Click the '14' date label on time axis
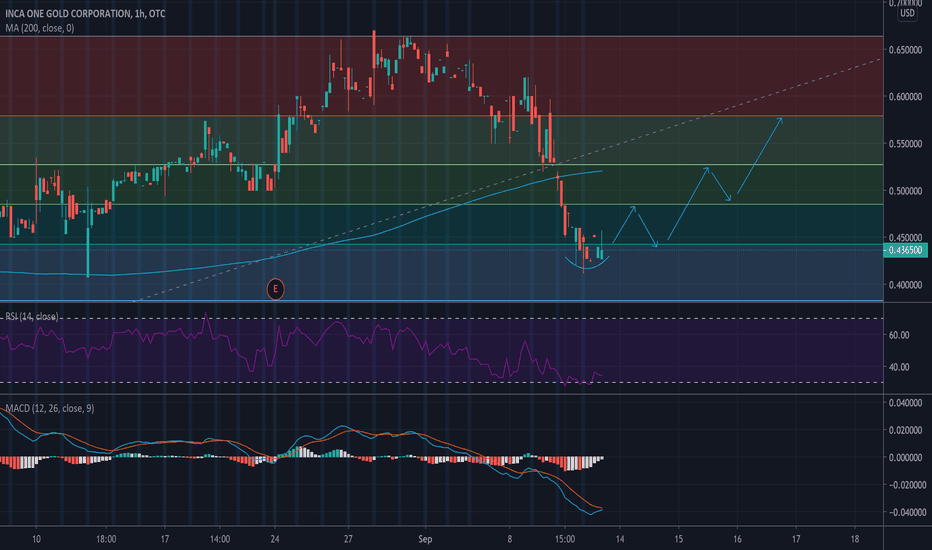This screenshot has width=932, height=550. click(620, 539)
